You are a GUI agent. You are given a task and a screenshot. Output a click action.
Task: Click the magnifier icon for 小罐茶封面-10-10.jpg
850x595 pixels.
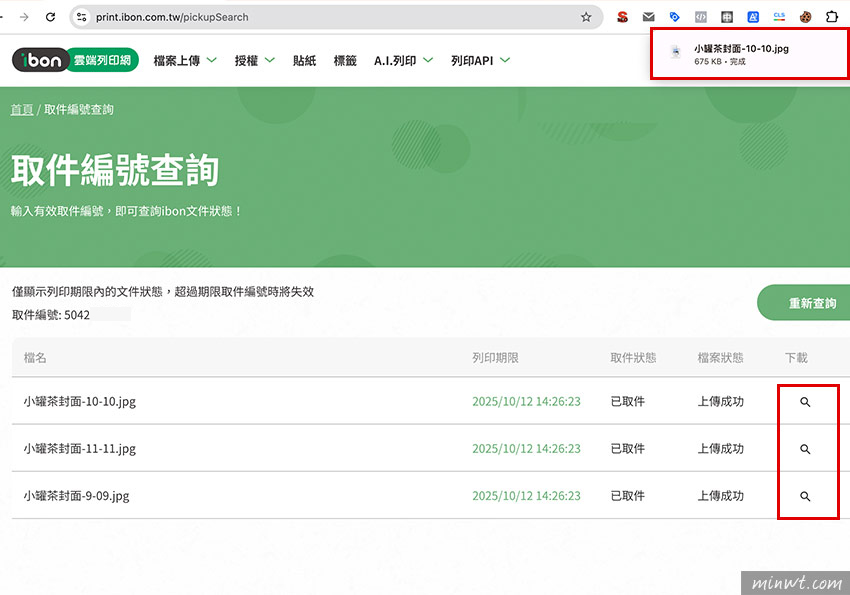click(805, 402)
